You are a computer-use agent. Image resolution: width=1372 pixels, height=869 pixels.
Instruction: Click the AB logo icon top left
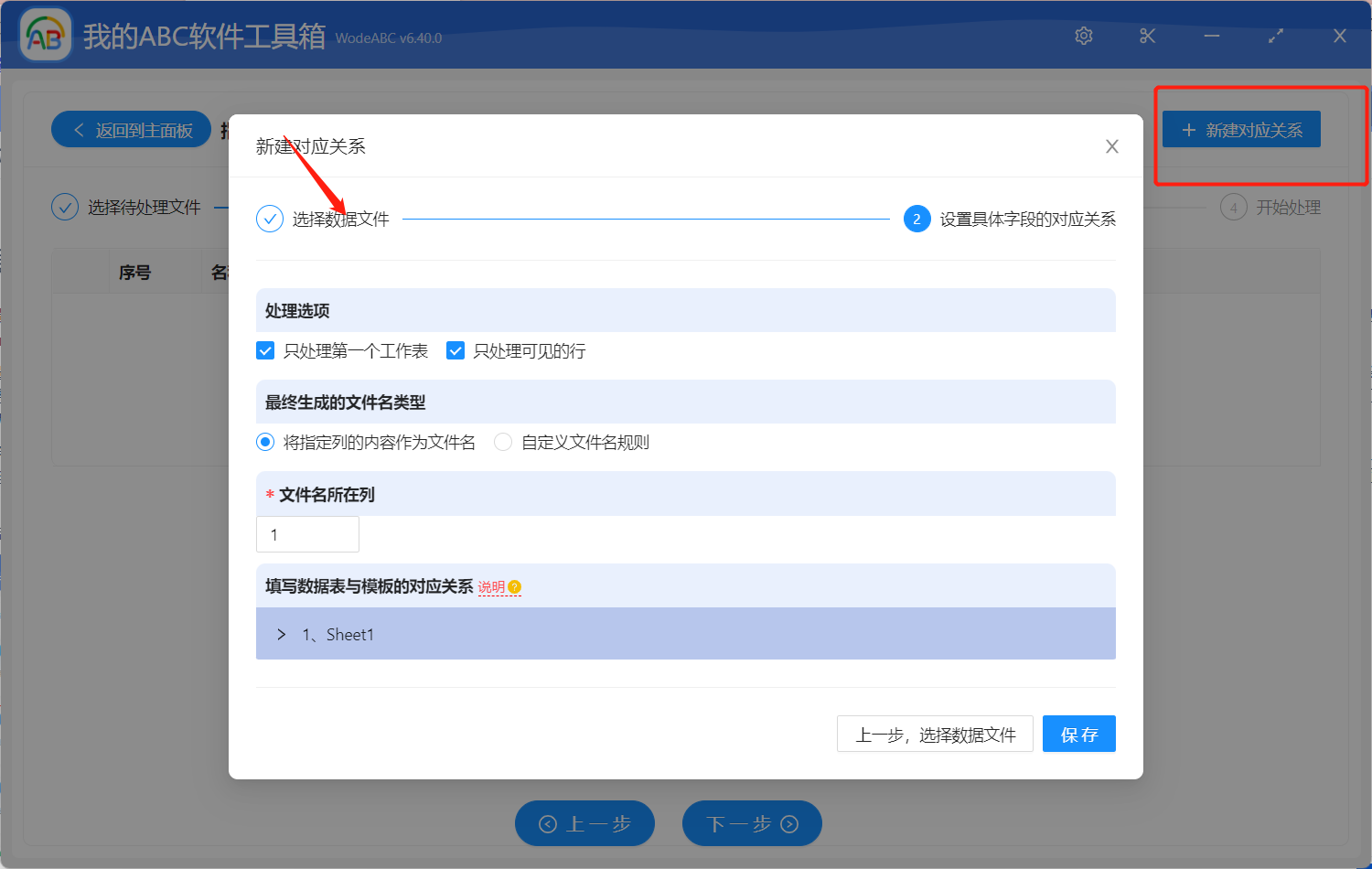pyautogui.click(x=45, y=34)
